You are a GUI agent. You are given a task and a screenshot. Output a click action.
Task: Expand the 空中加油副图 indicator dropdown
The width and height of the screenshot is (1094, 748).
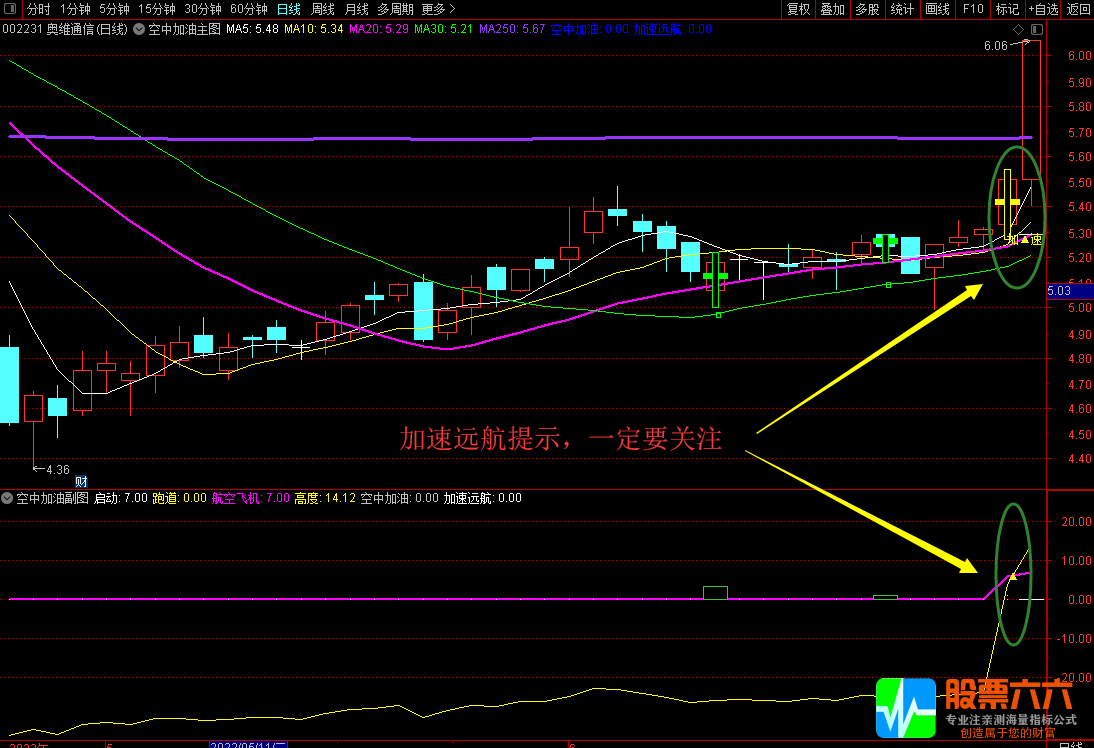(x=8, y=497)
